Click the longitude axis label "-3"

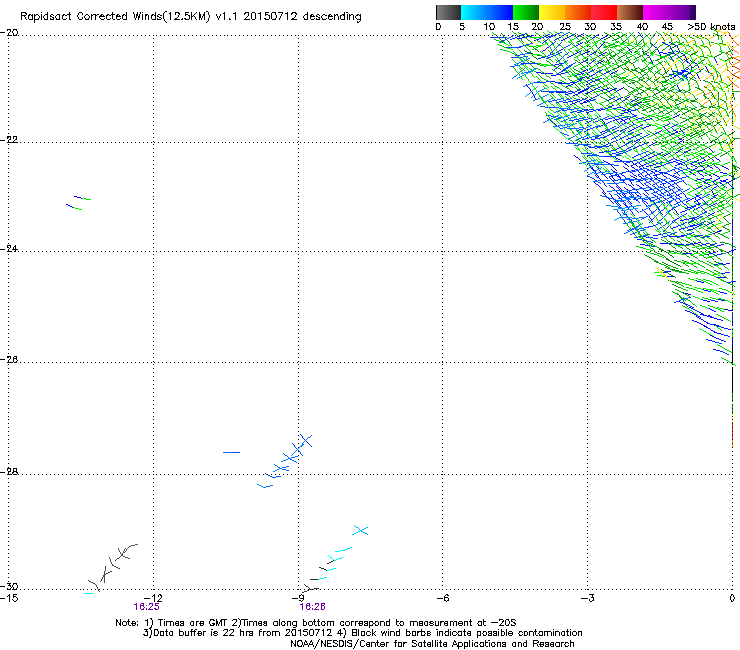(588, 598)
